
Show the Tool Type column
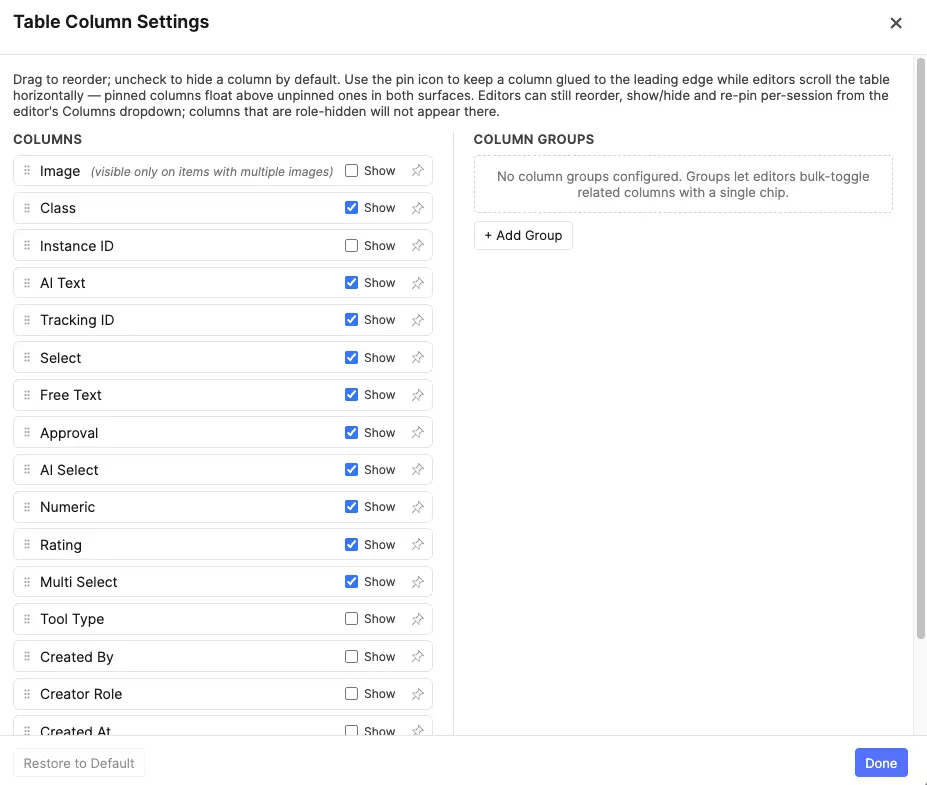tap(351, 619)
